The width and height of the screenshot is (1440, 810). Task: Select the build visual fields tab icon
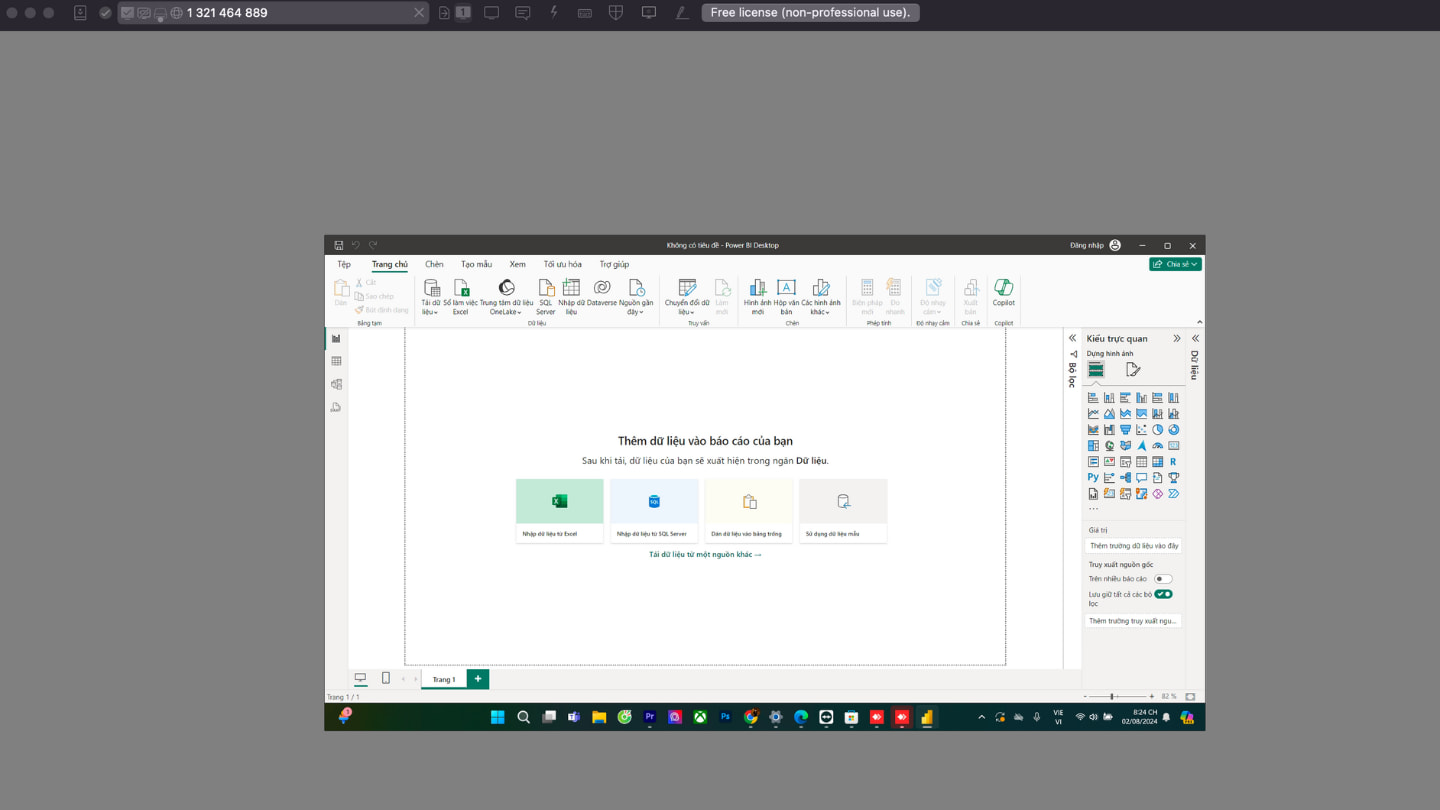(x=1096, y=369)
